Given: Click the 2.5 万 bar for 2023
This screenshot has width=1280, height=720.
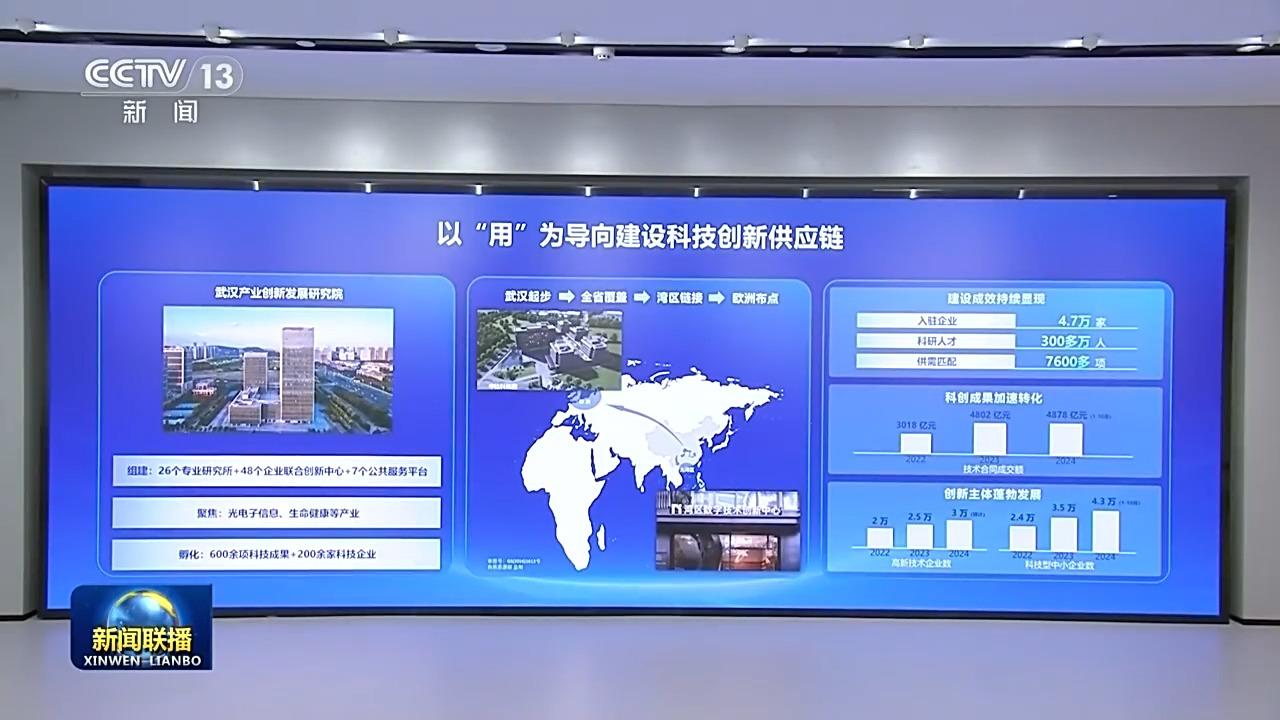Looking at the screenshot, I should click(x=920, y=535).
